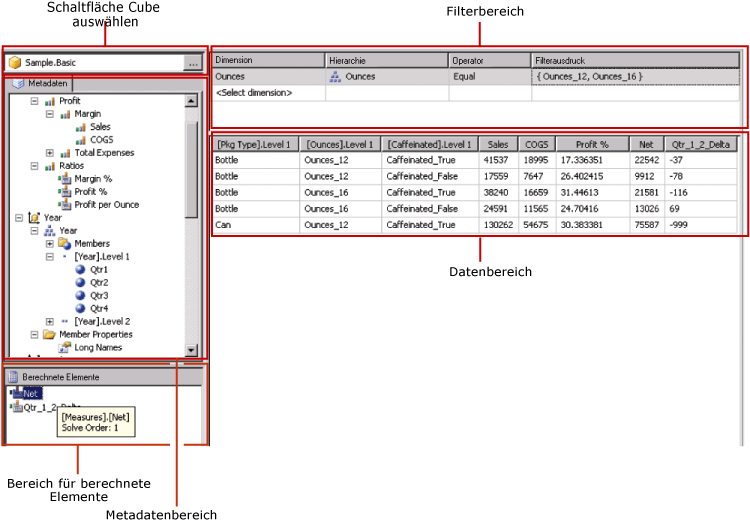Click the <Select dimension> filter cell

click(268, 93)
